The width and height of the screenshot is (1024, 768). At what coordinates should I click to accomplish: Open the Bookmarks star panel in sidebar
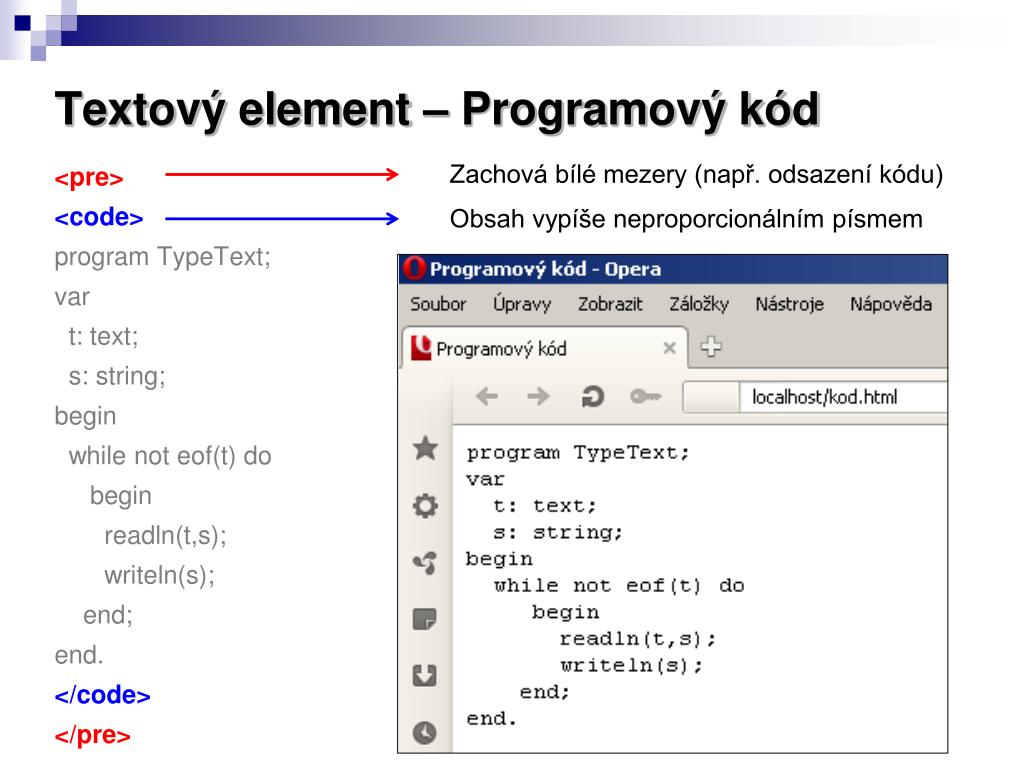(x=425, y=449)
